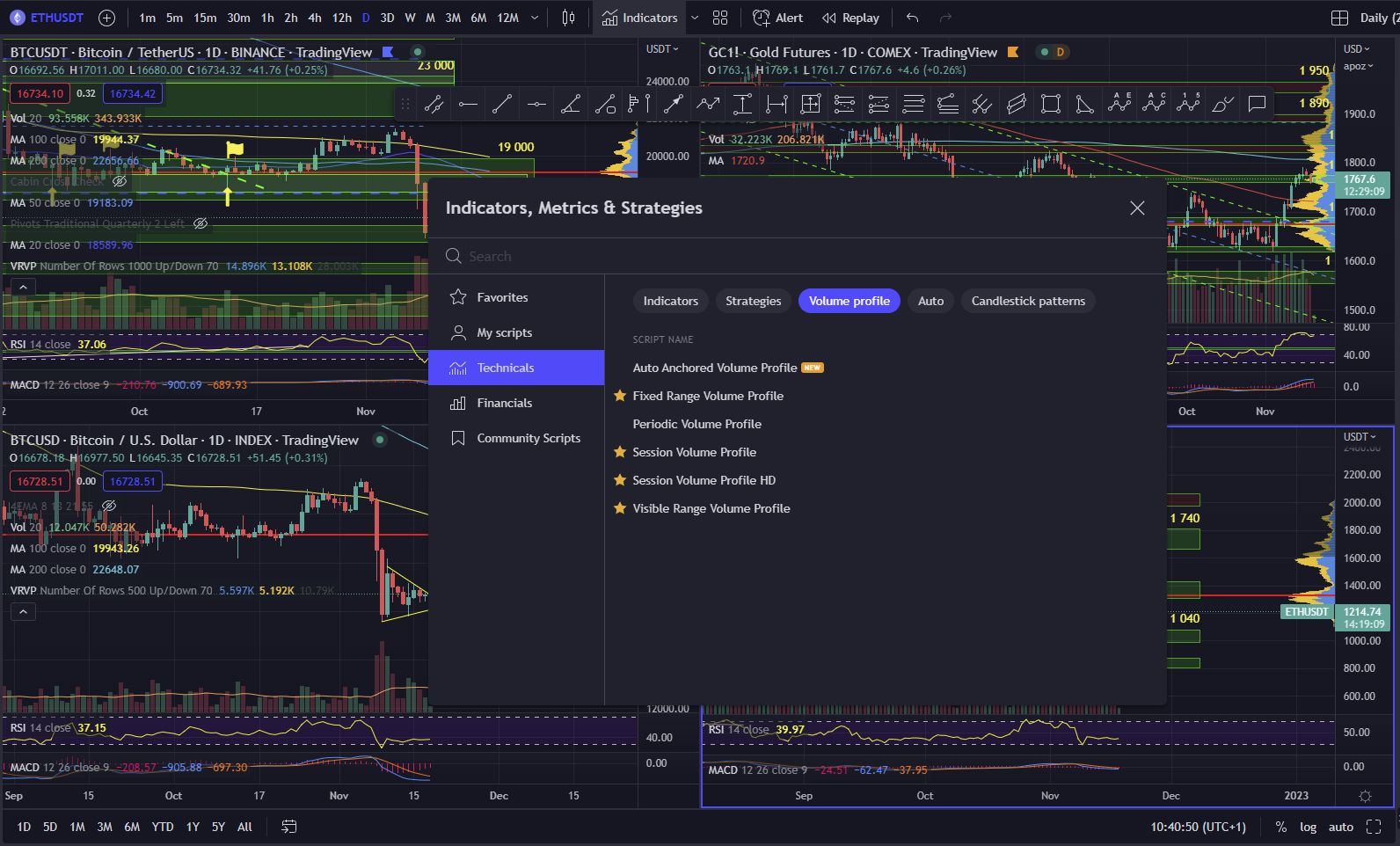Open the USDT currency dropdown on ETHUSDT chart
This screenshot has height=846, width=1400.
(x=1360, y=437)
